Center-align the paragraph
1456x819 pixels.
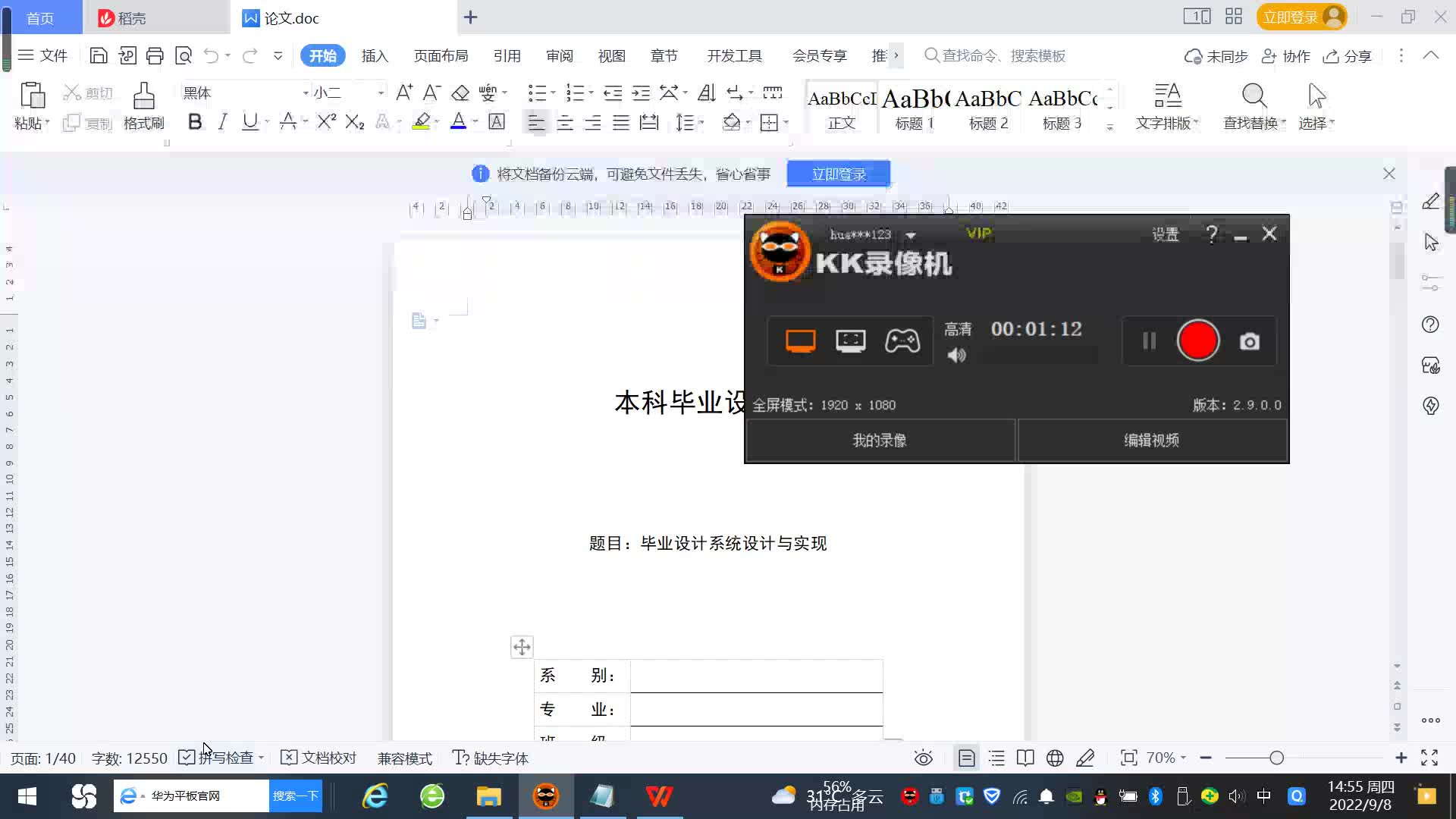pyautogui.click(x=565, y=122)
